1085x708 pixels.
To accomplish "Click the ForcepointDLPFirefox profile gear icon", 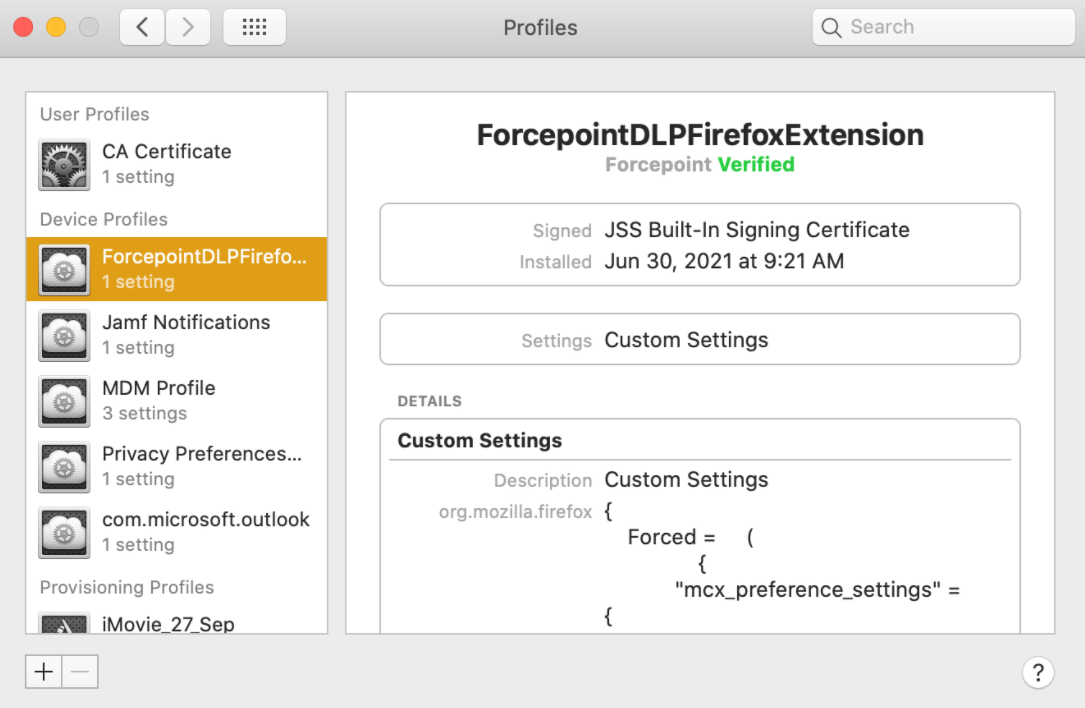I will [x=64, y=268].
